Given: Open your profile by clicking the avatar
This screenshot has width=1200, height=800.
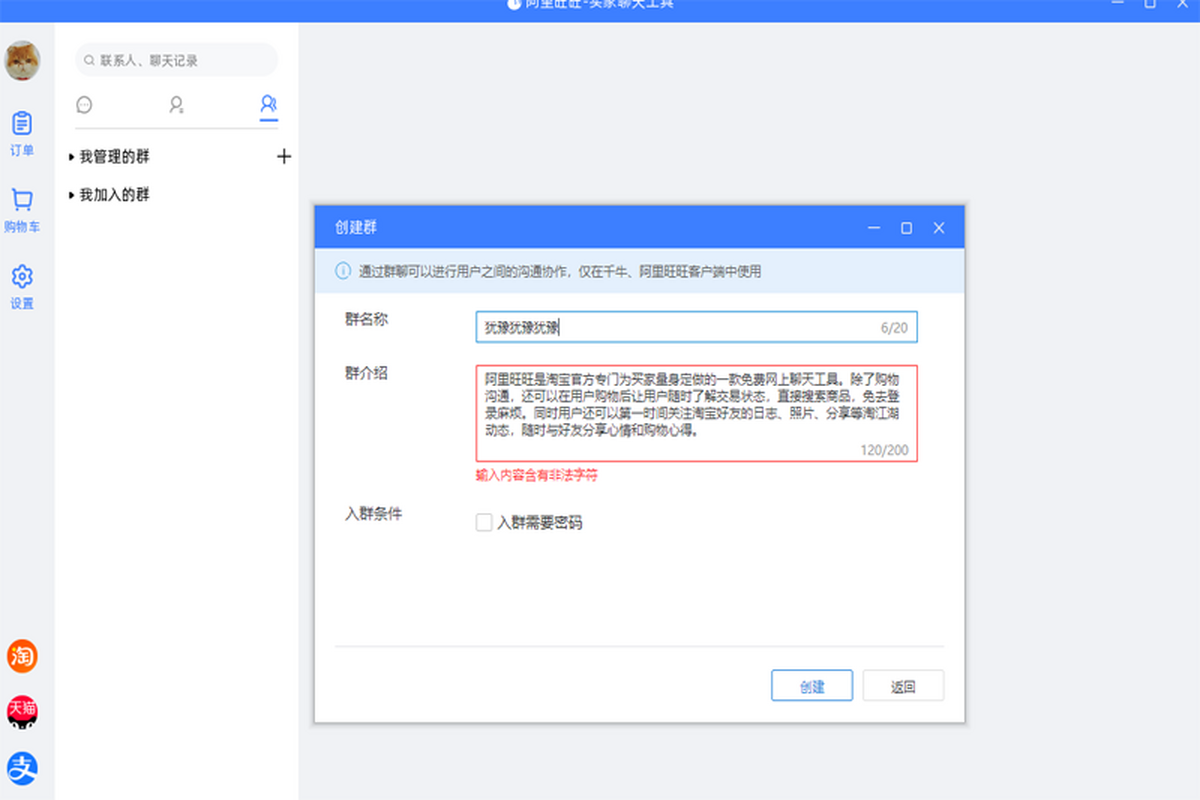Looking at the screenshot, I should (23, 60).
